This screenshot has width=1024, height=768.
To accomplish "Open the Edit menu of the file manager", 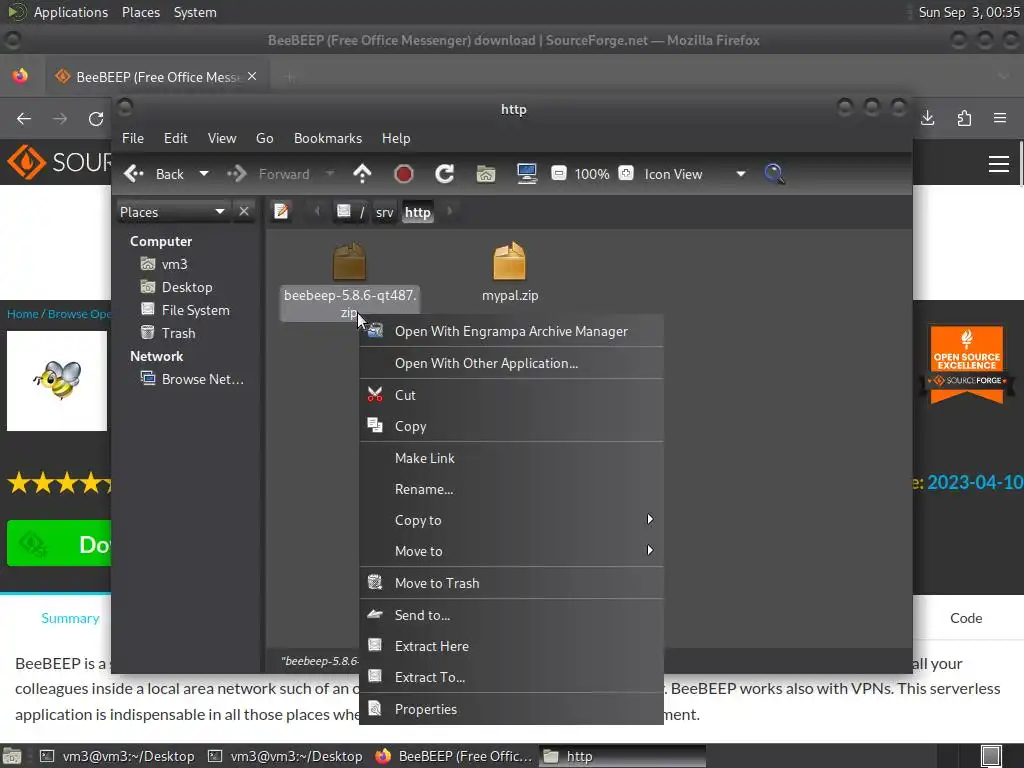I will point(176,138).
